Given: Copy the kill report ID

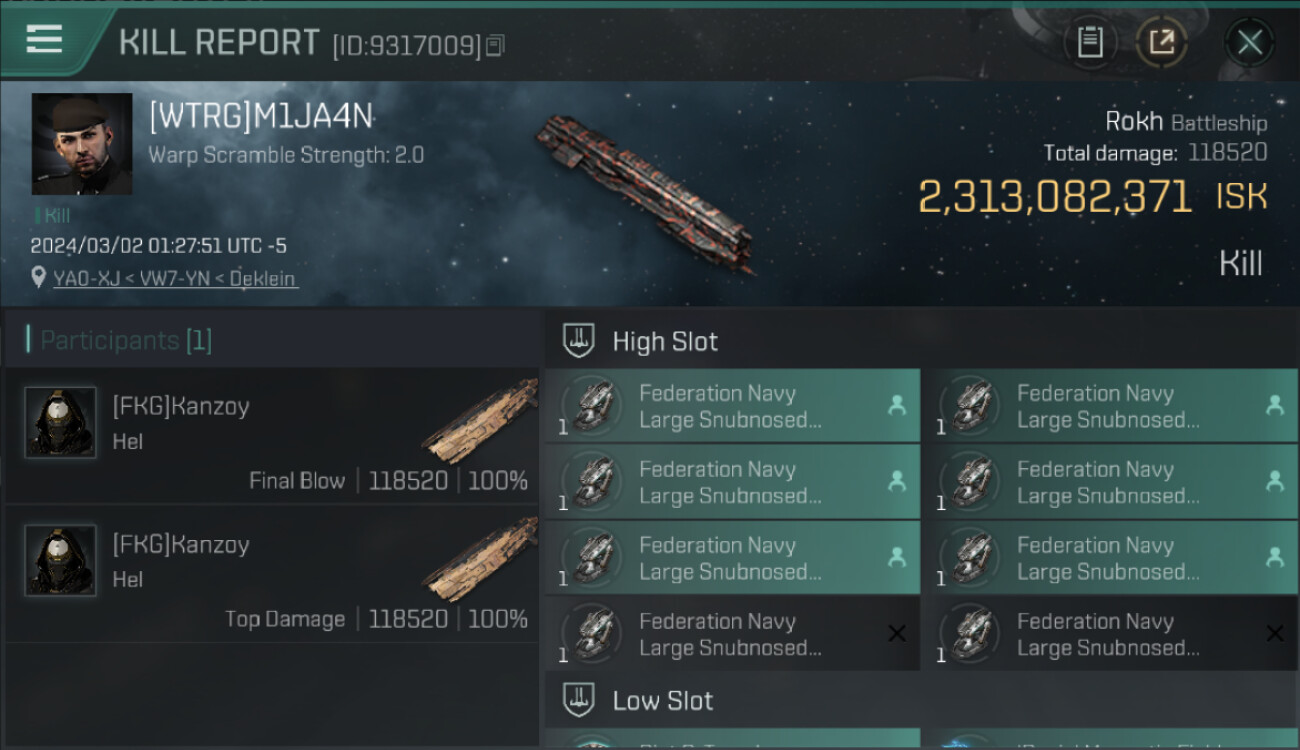Looking at the screenshot, I should 496,45.
